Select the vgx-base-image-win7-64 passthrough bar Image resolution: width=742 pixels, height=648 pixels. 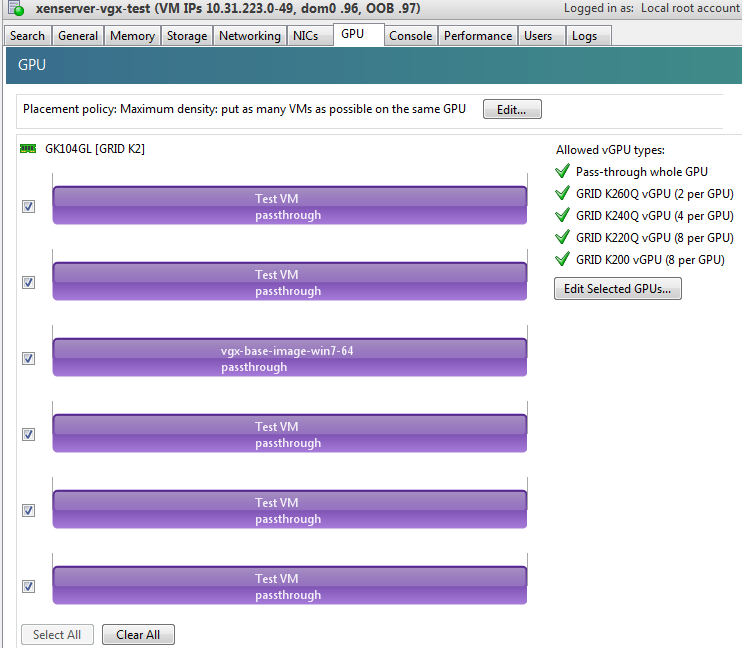pos(289,358)
